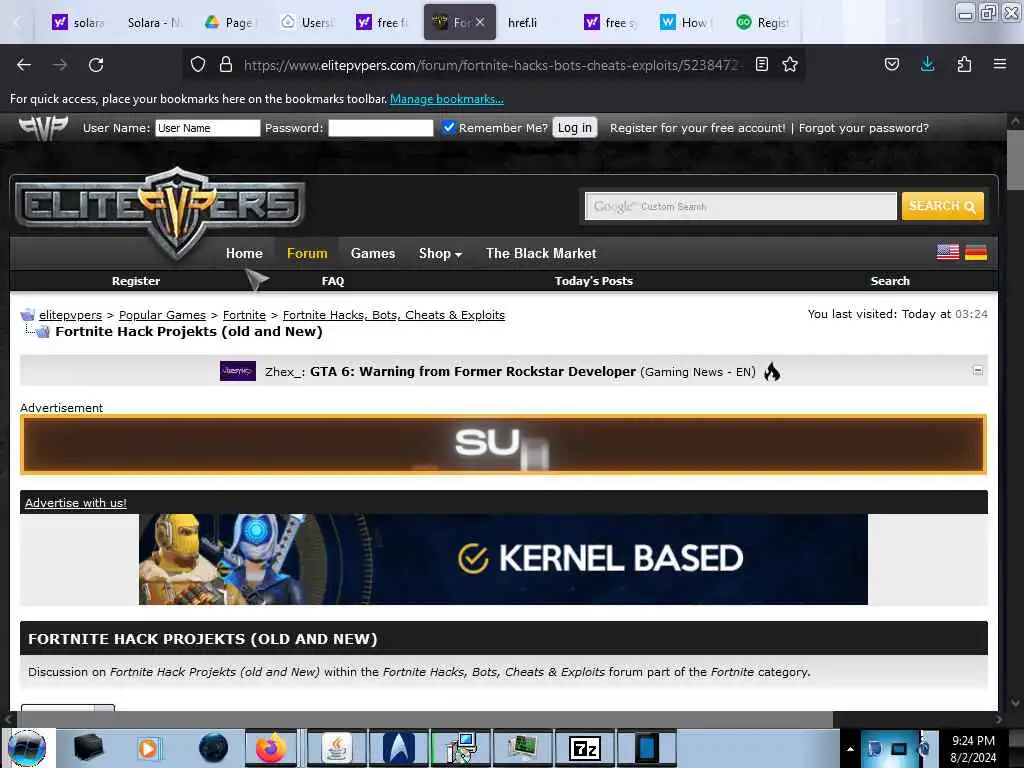Close the active forum tab

[x=480, y=22]
